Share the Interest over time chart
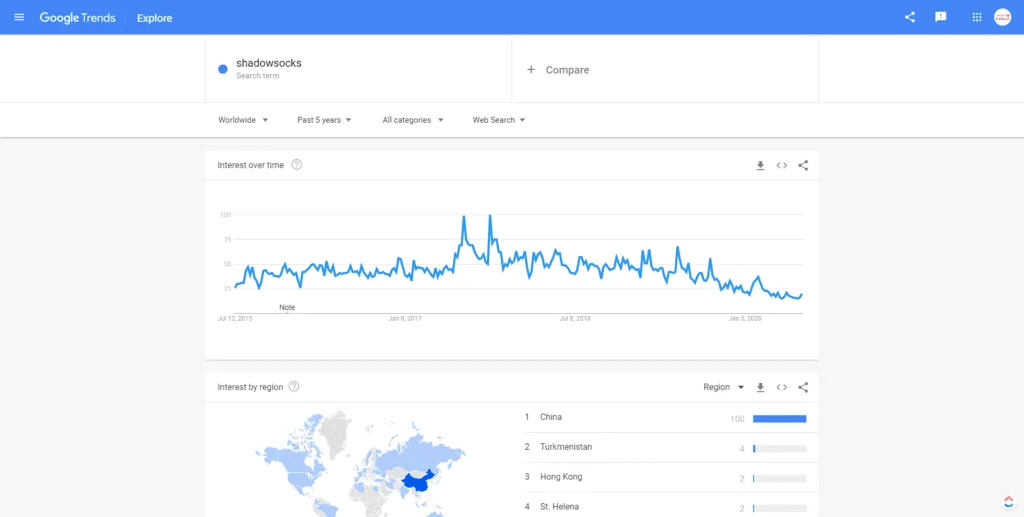 click(803, 166)
